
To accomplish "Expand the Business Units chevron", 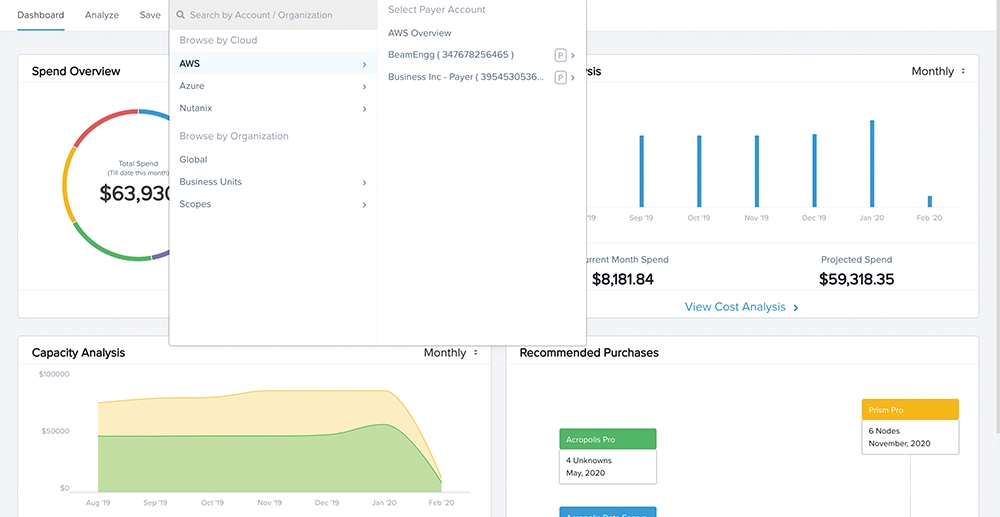I will 364,182.
